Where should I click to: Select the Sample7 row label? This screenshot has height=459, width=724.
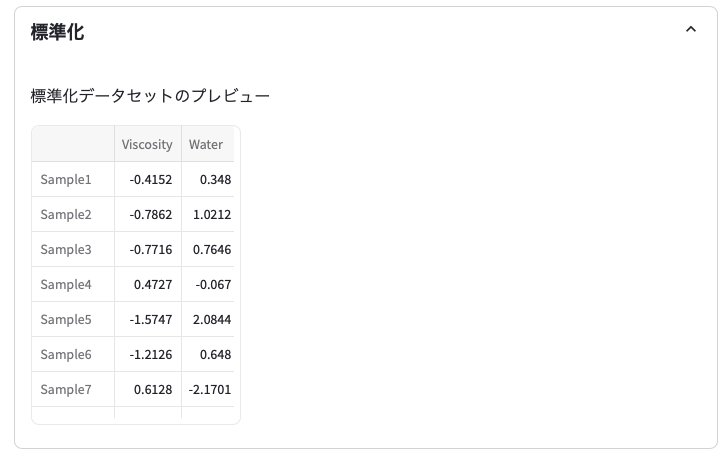pos(66,390)
